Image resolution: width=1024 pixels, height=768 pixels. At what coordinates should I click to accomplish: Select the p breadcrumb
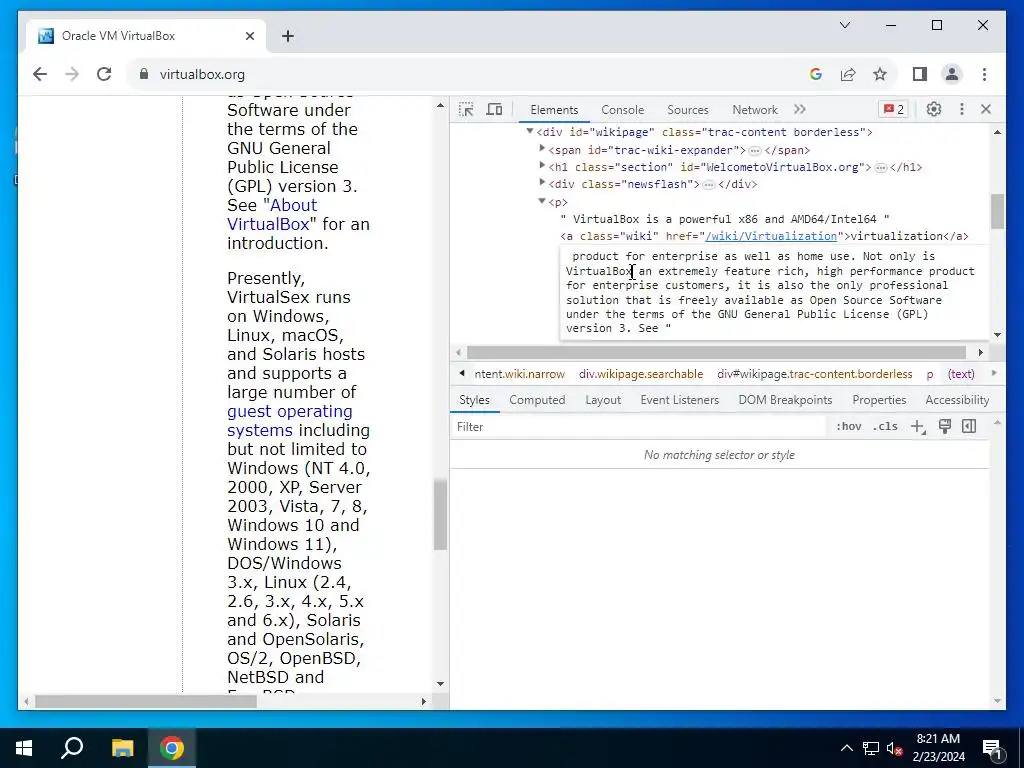[x=930, y=374]
